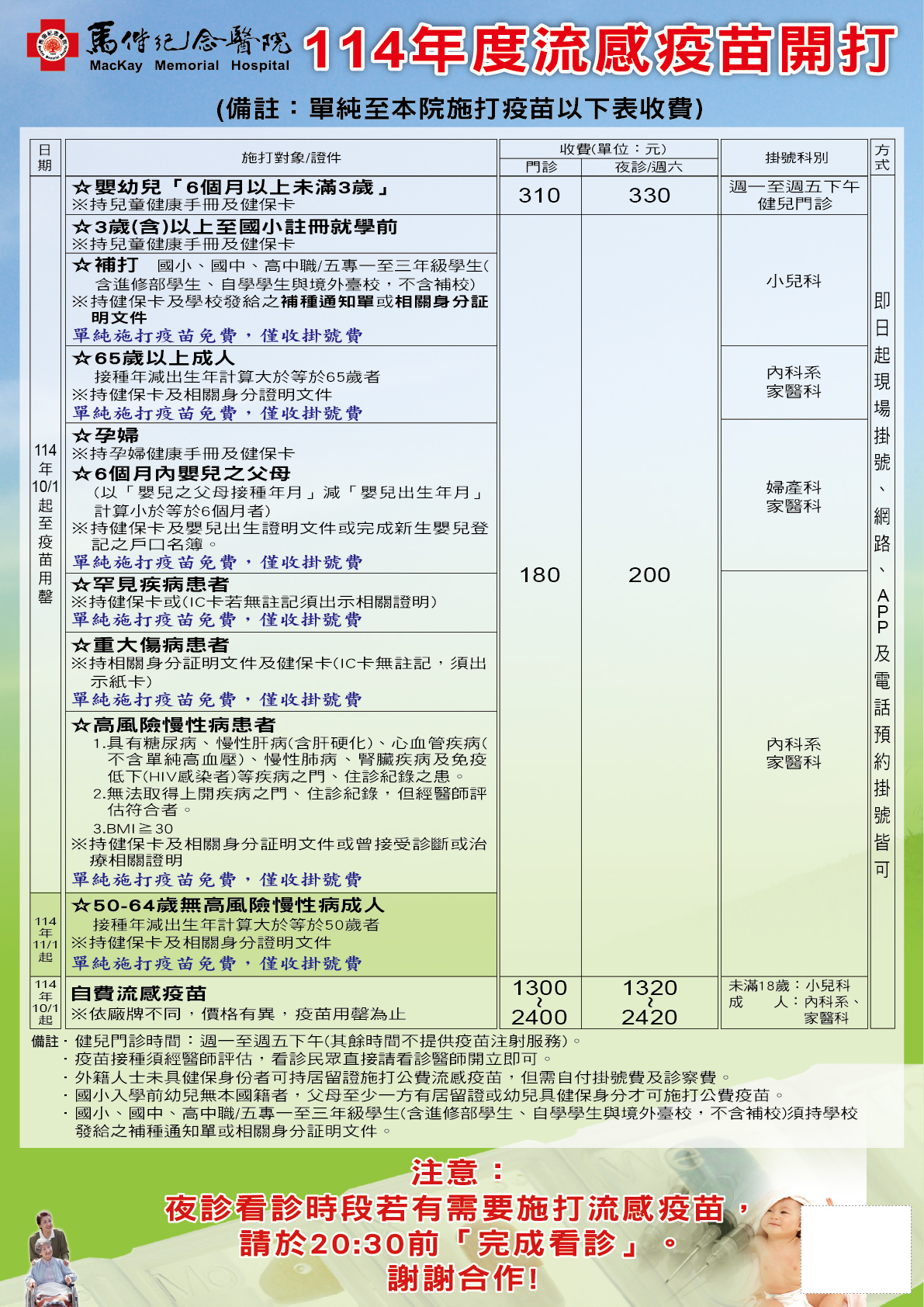
Task: Click the star icon before 高風險慢性病患者
Action: coord(81,725)
